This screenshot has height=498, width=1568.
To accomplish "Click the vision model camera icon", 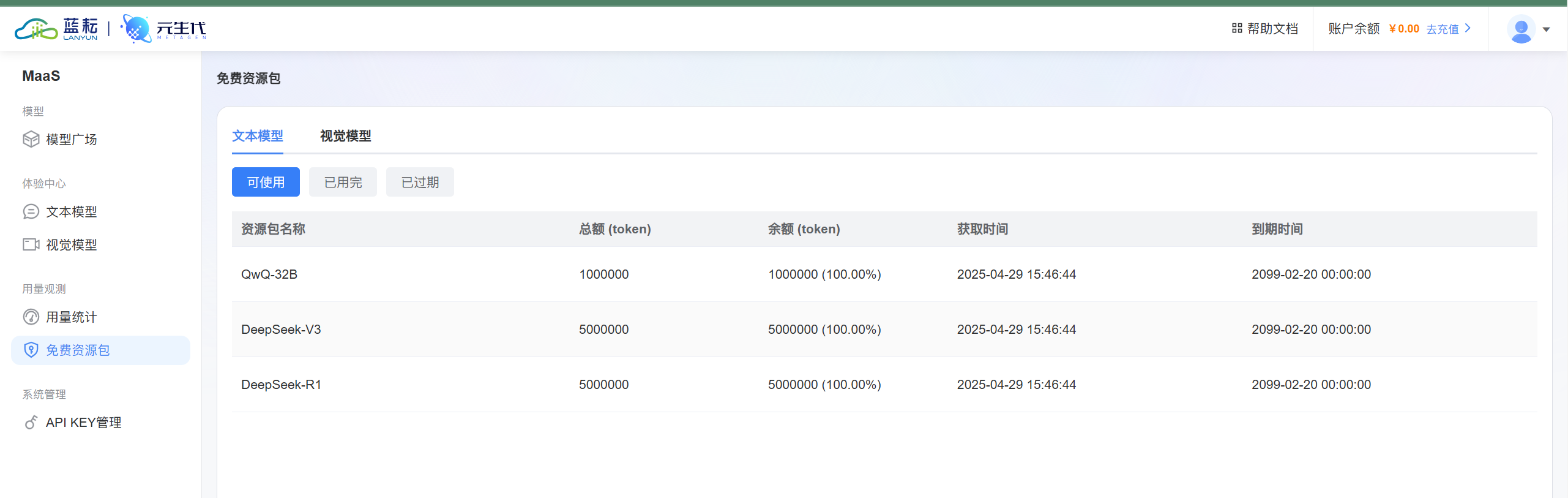I will click(x=31, y=245).
